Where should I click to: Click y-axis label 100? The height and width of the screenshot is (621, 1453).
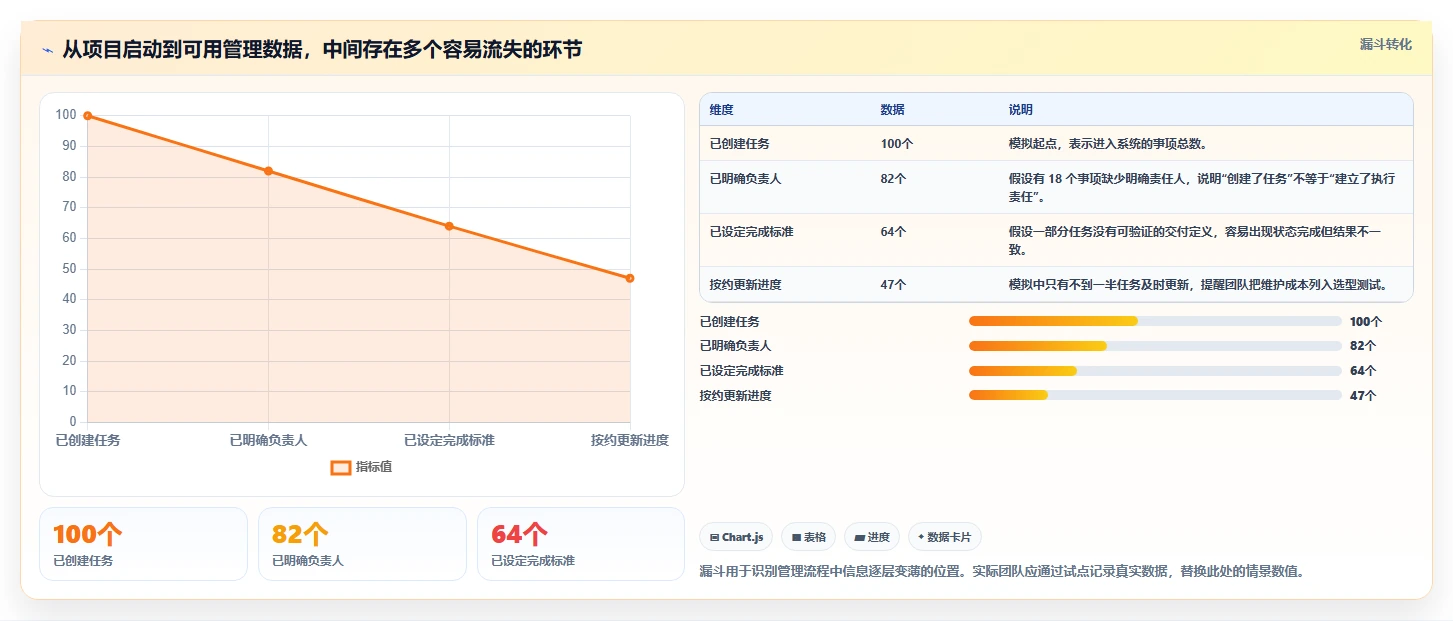tap(66, 115)
